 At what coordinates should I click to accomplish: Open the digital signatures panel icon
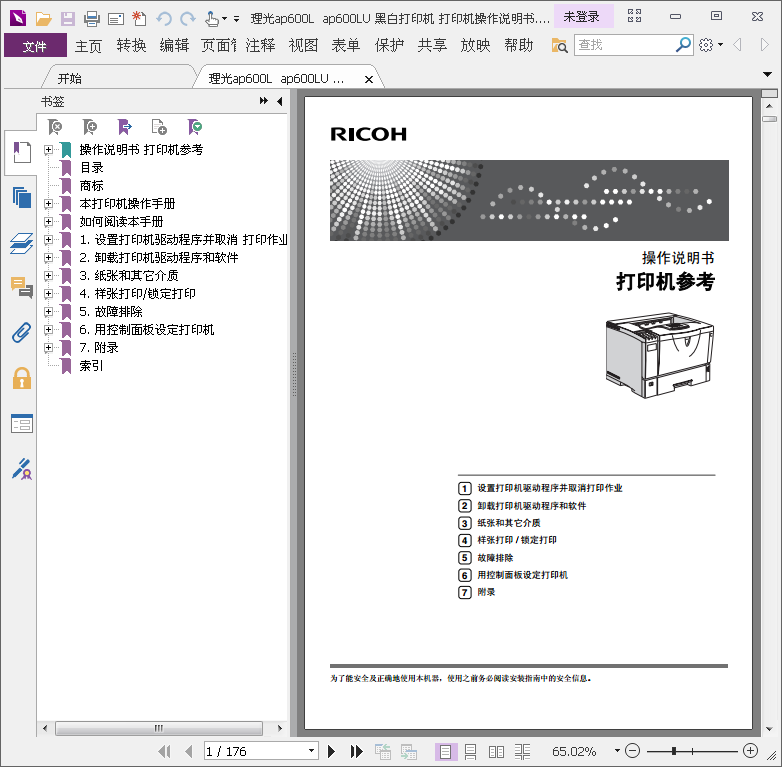coord(21,469)
